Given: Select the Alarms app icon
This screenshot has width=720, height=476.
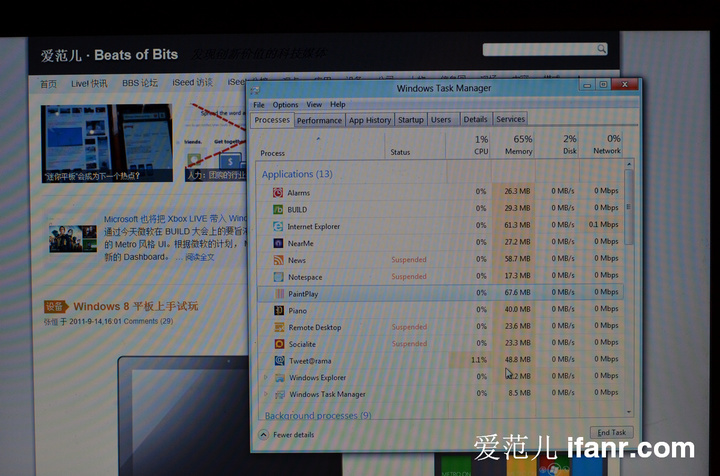Looking at the screenshot, I should pos(278,192).
